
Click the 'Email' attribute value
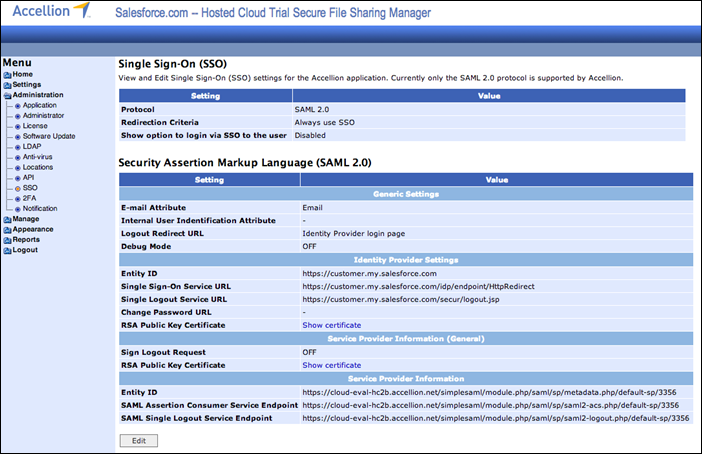[312, 208]
